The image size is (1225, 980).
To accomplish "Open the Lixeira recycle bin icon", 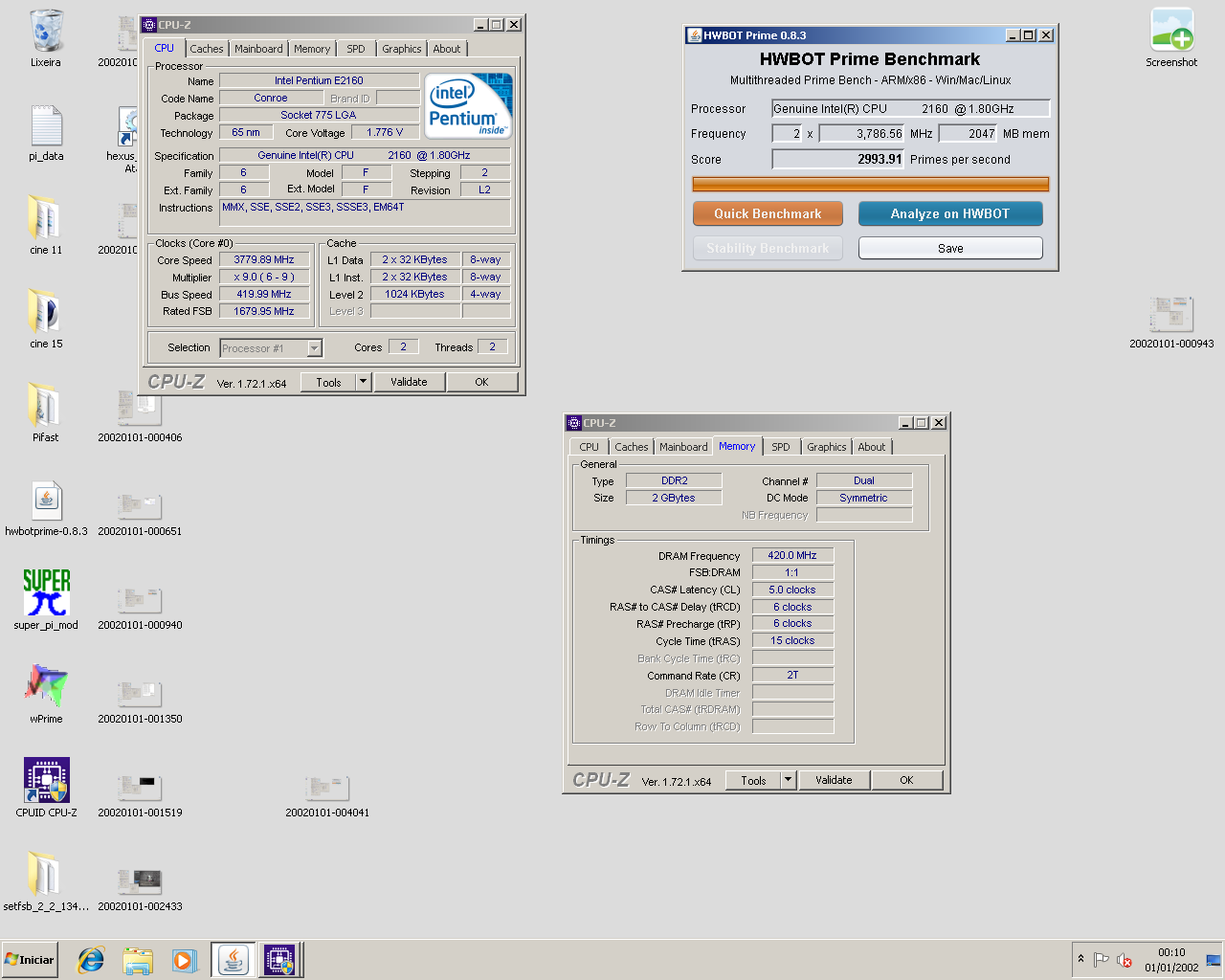I will point(46,38).
